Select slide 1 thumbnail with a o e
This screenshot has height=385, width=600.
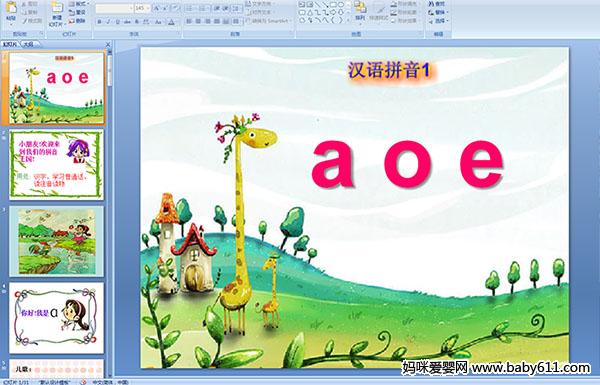(57, 88)
